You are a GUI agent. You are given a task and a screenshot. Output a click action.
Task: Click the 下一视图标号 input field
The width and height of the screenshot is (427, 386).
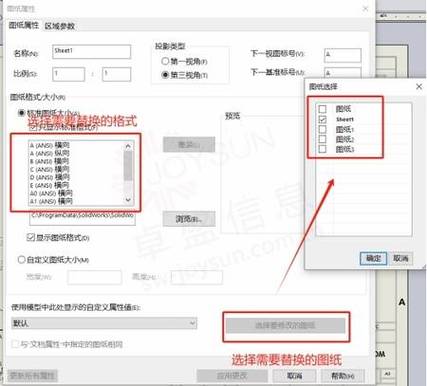[x=343, y=55]
